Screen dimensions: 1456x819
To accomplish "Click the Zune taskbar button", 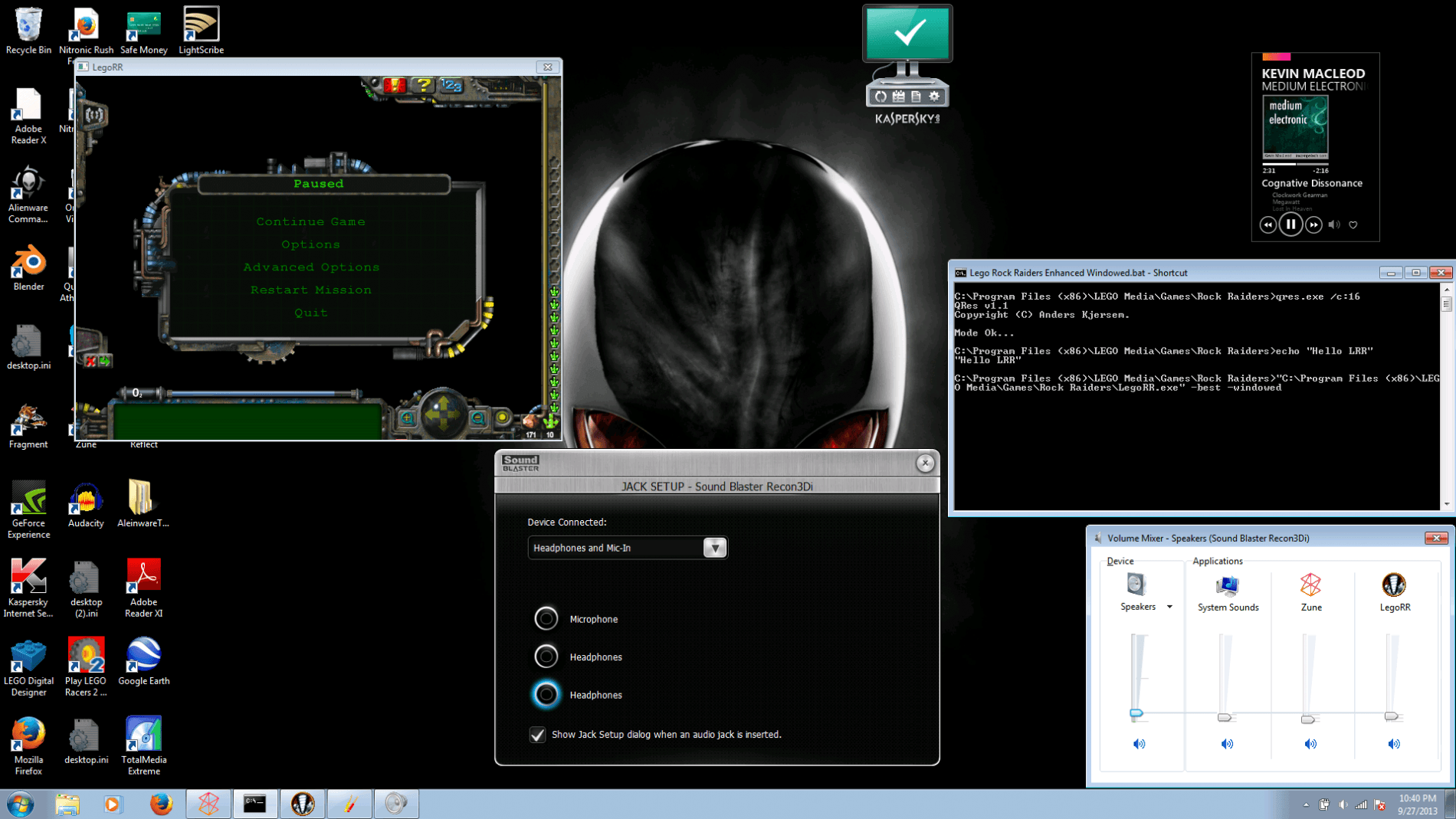I will tap(208, 804).
